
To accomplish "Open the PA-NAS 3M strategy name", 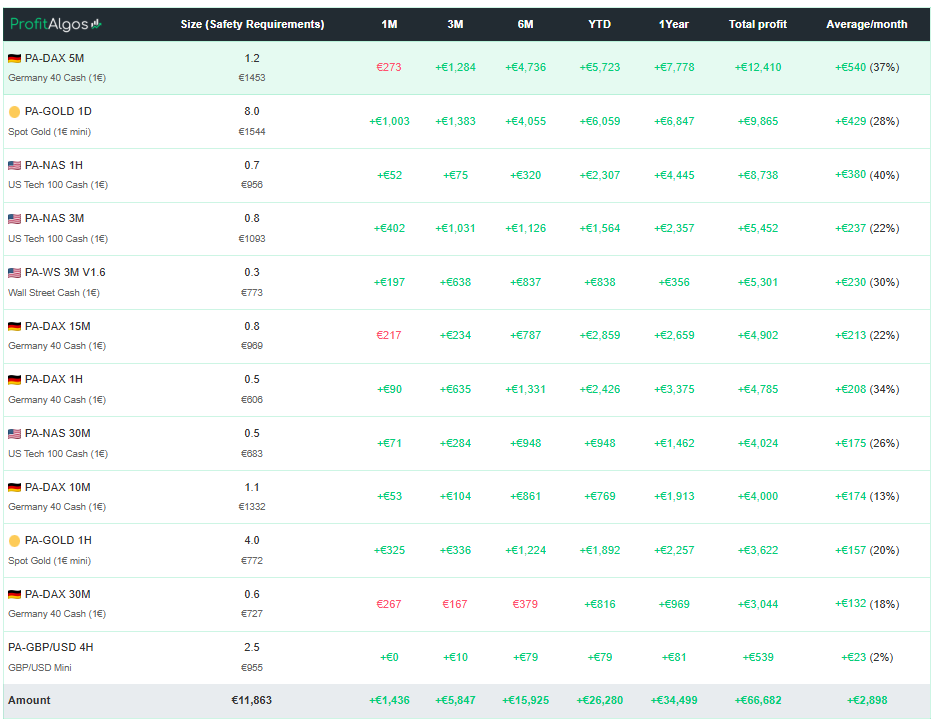I will click(x=54, y=218).
